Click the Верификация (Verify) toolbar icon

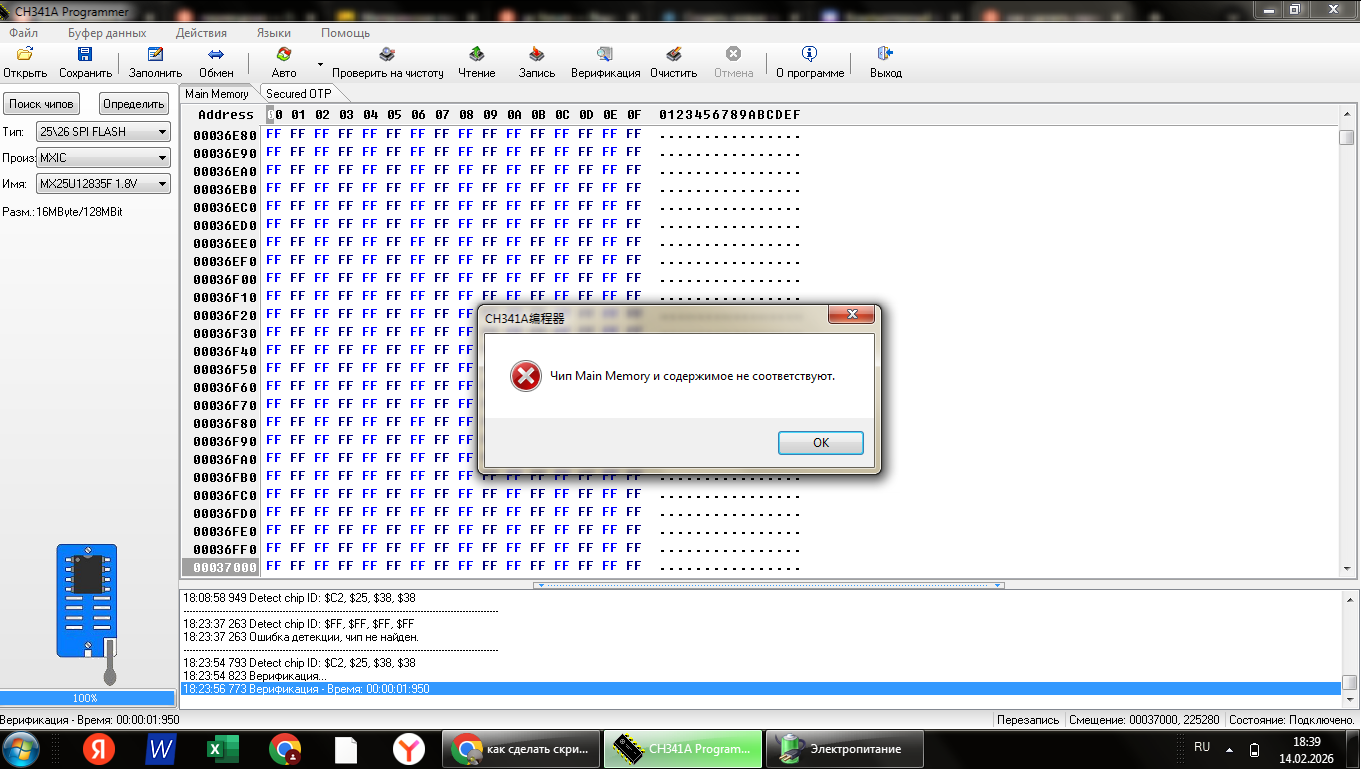pyautogui.click(x=605, y=55)
